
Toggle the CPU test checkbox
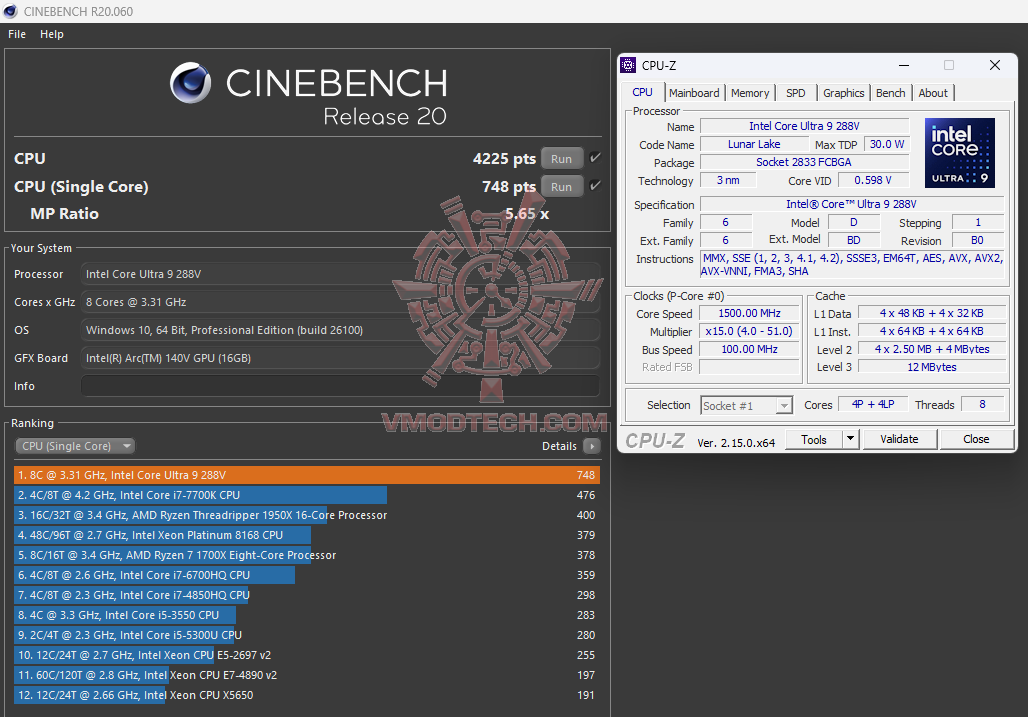click(595, 158)
